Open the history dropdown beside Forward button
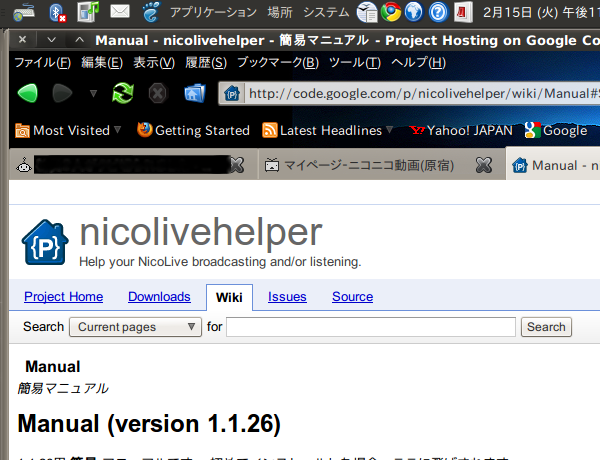600x460 pixels. pyautogui.click(x=93, y=93)
